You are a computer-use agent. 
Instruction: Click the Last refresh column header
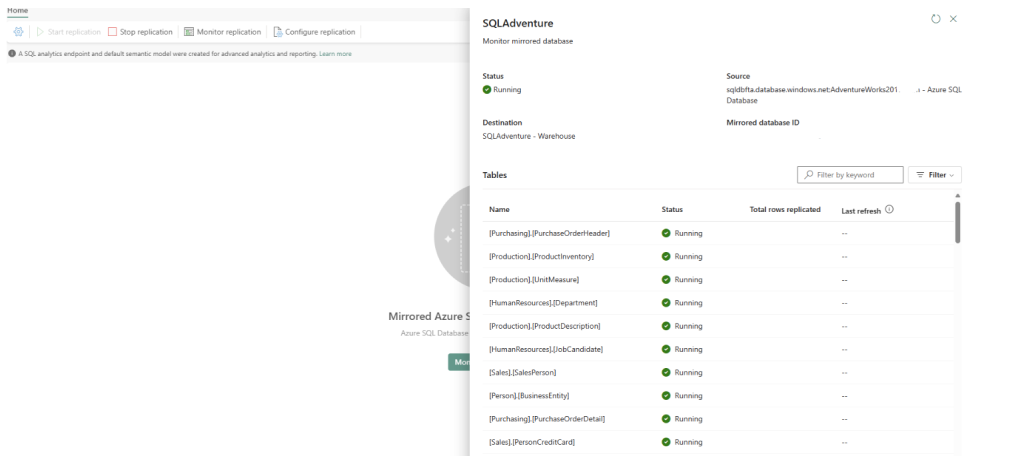click(861, 210)
